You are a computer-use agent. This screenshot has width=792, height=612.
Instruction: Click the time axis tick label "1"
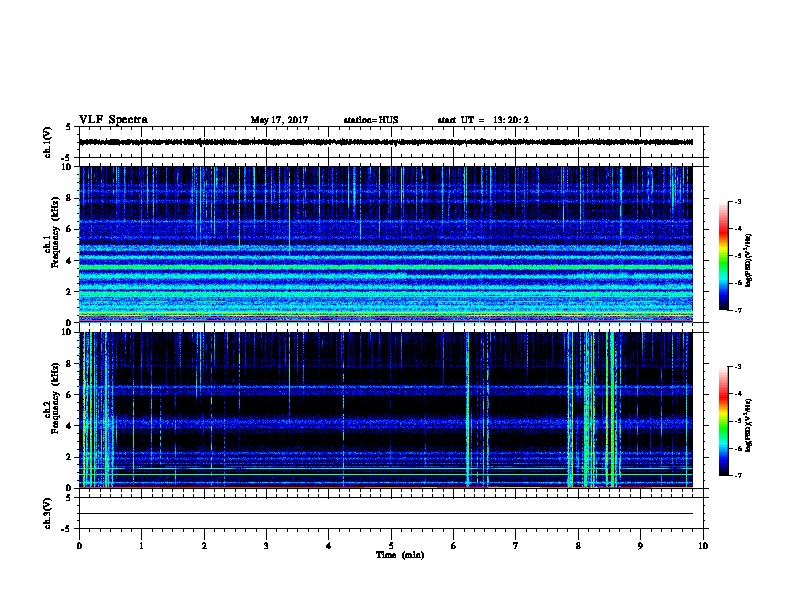coord(142,546)
